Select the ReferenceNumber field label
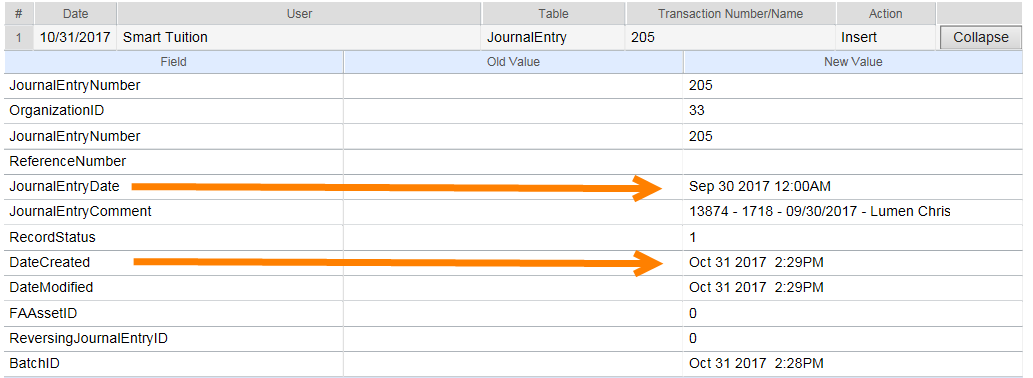The height and width of the screenshot is (378, 1033). (67, 161)
